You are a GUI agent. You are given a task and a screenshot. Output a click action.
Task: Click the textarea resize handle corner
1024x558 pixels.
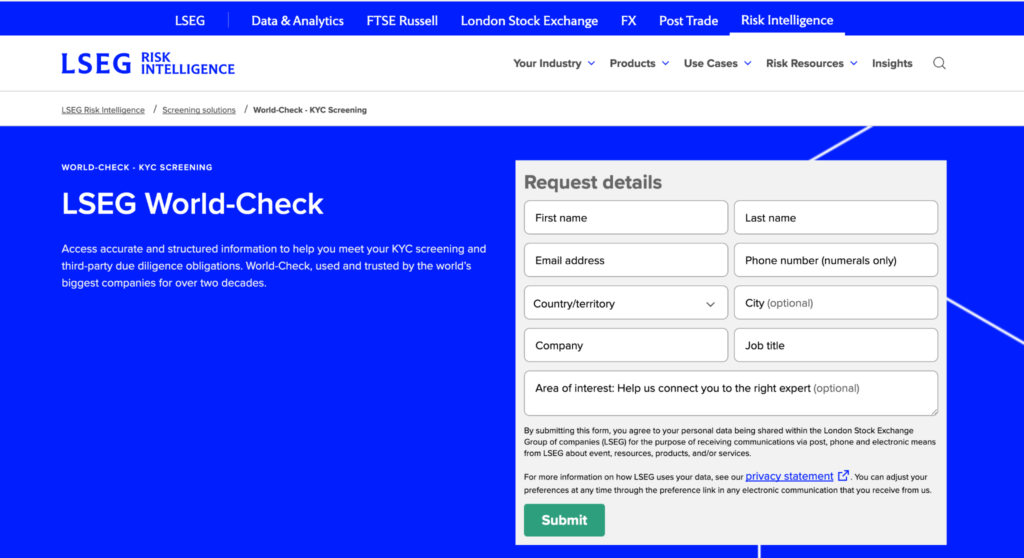pos(934,412)
